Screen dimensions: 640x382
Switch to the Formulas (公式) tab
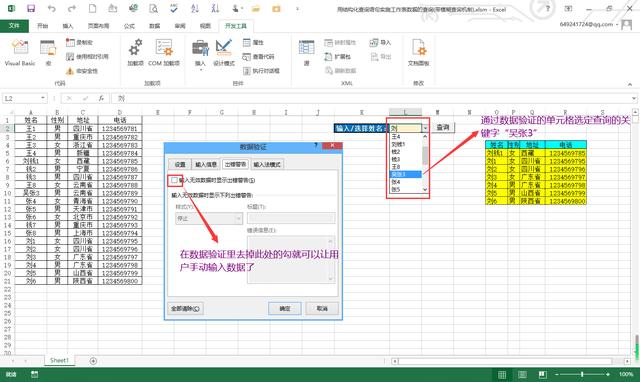click(129, 26)
